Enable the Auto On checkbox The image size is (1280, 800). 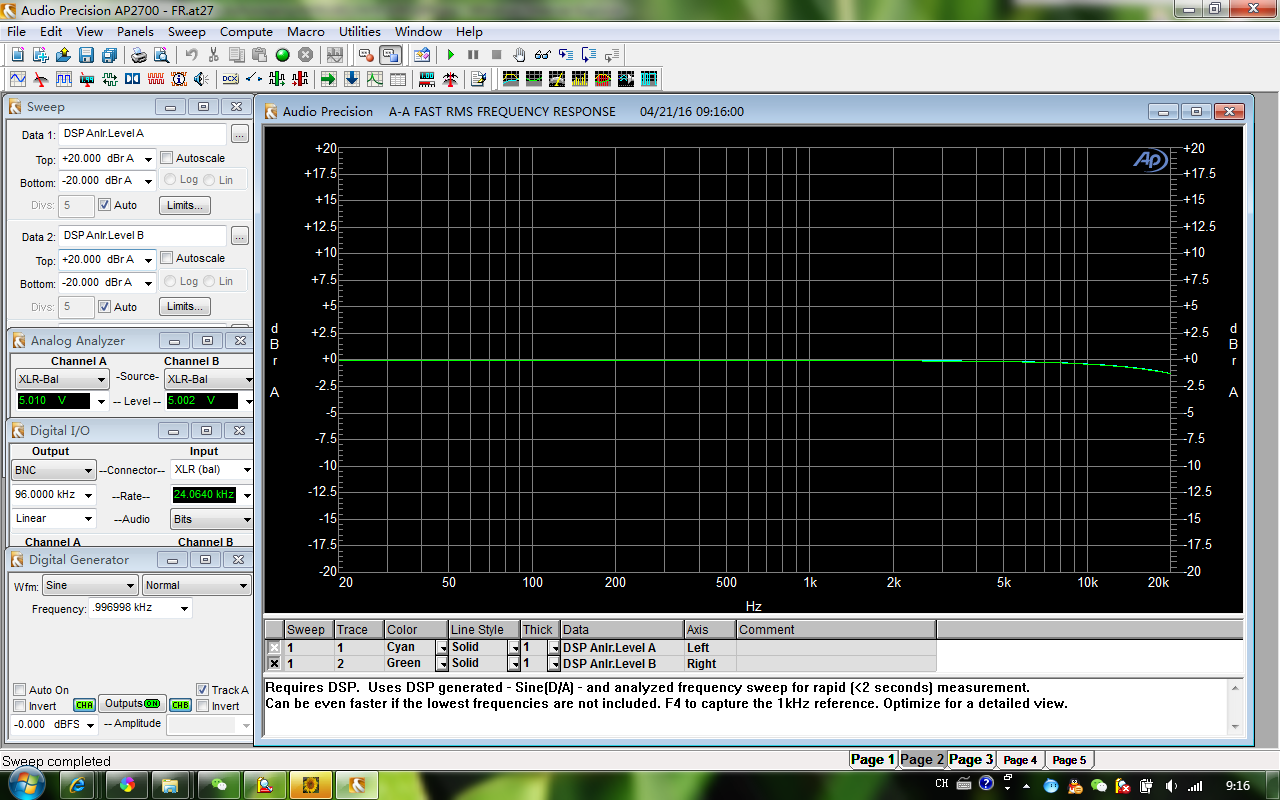(19, 690)
